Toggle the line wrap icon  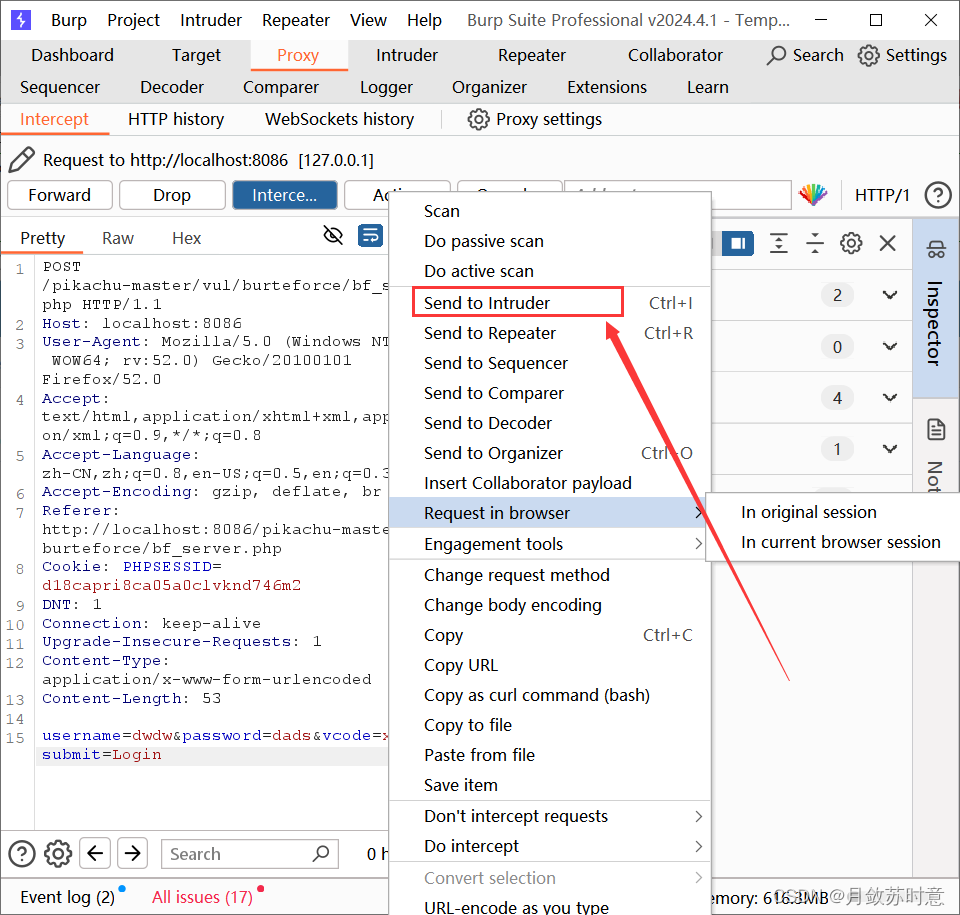[x=370, y=235]
